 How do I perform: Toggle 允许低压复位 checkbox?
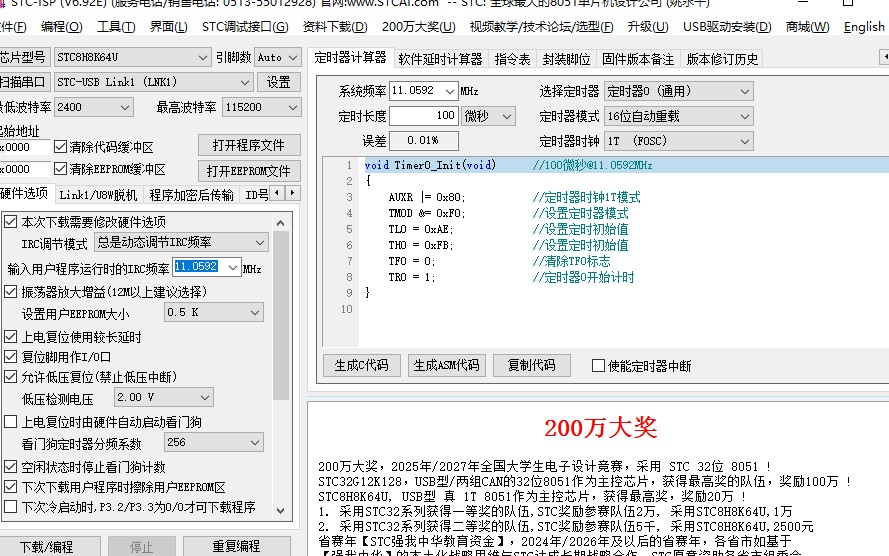coord(11,376)
